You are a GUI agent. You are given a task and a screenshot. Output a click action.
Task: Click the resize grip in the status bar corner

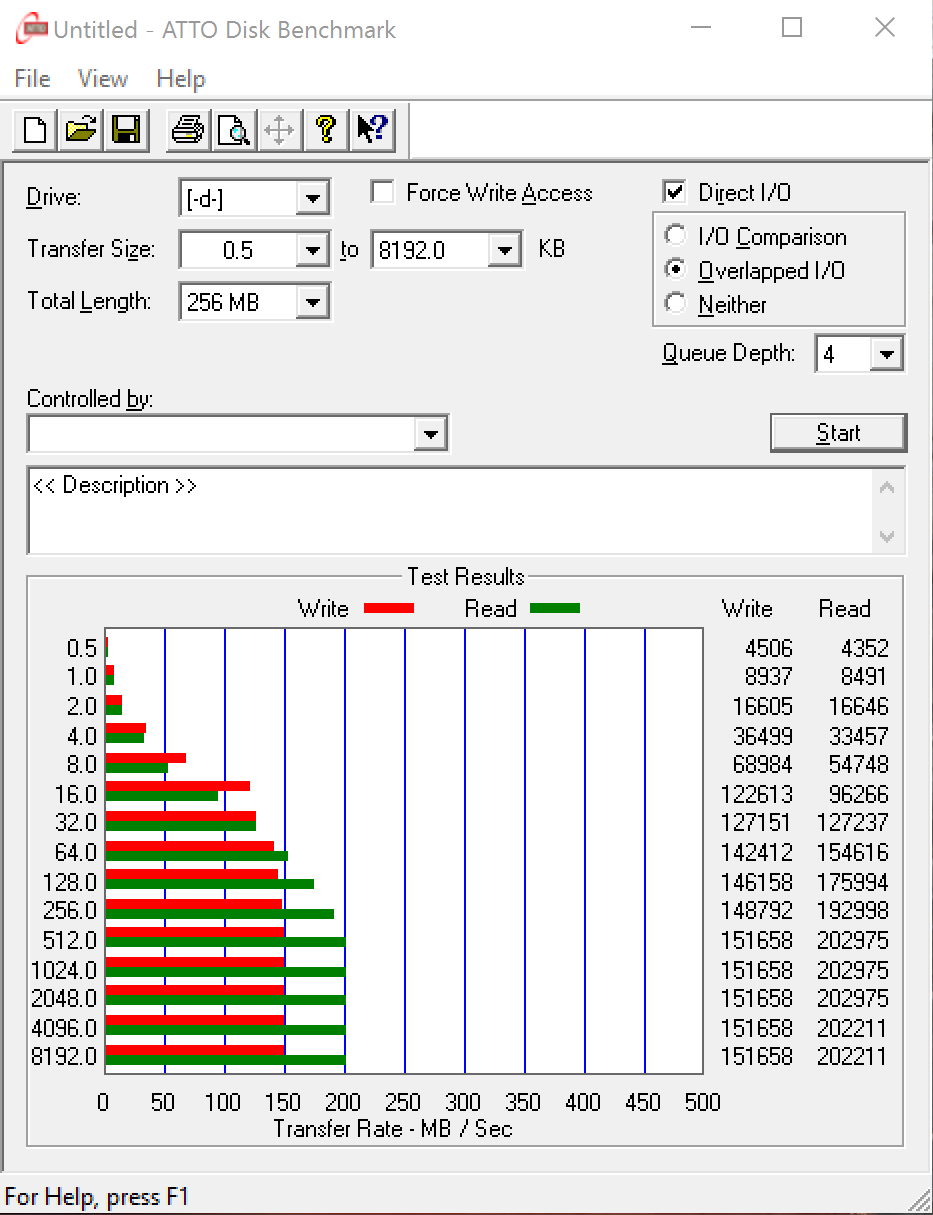919,1200
